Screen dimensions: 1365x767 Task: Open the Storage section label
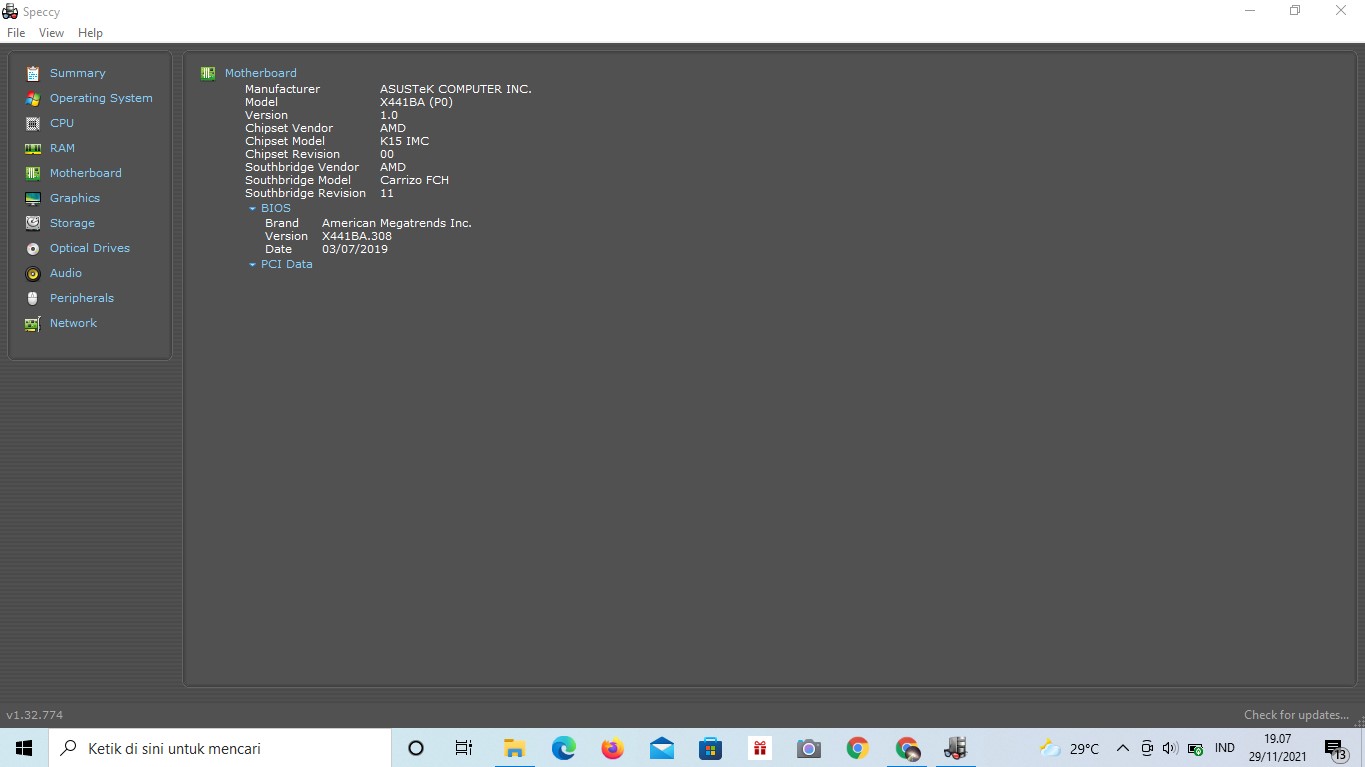click(x=72, y=223)
